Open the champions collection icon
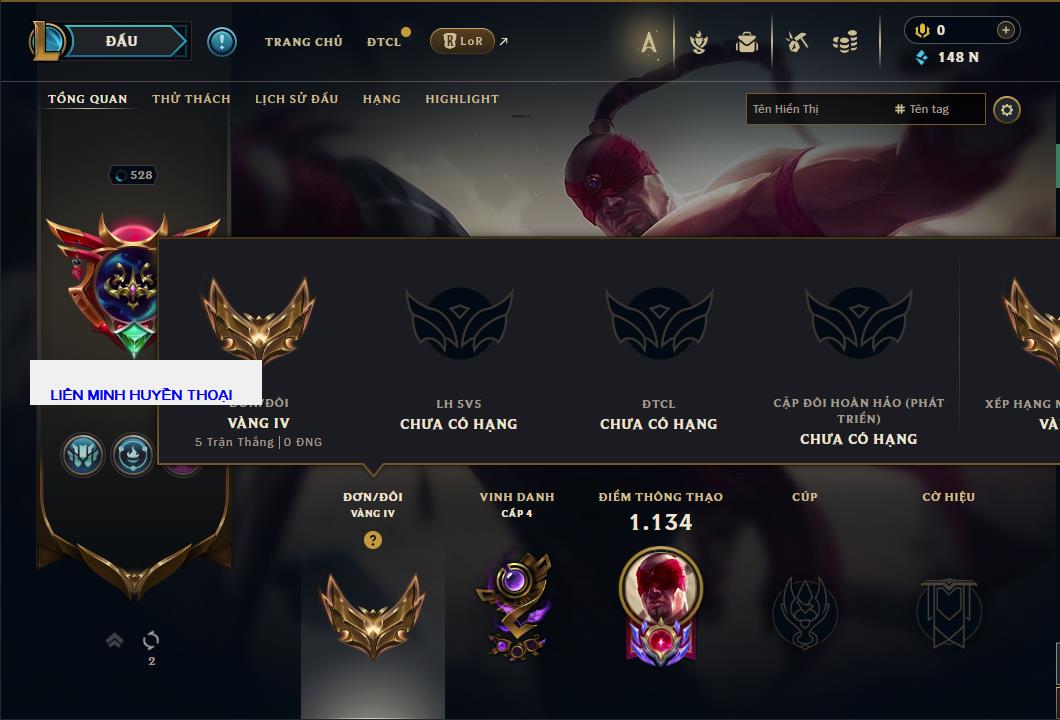The width and height of the screenshot is (1060, 720). click(699, 43)
